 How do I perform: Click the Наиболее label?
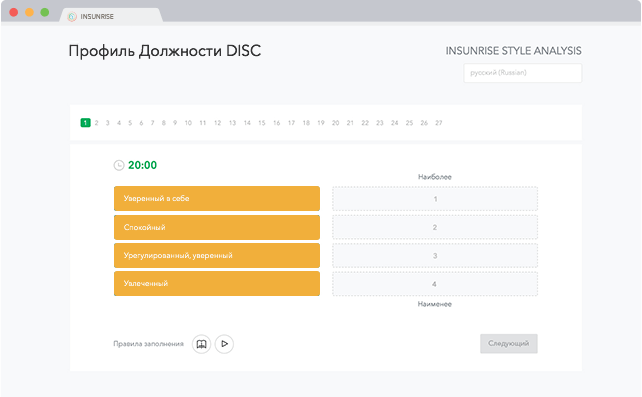coord(435,177)
